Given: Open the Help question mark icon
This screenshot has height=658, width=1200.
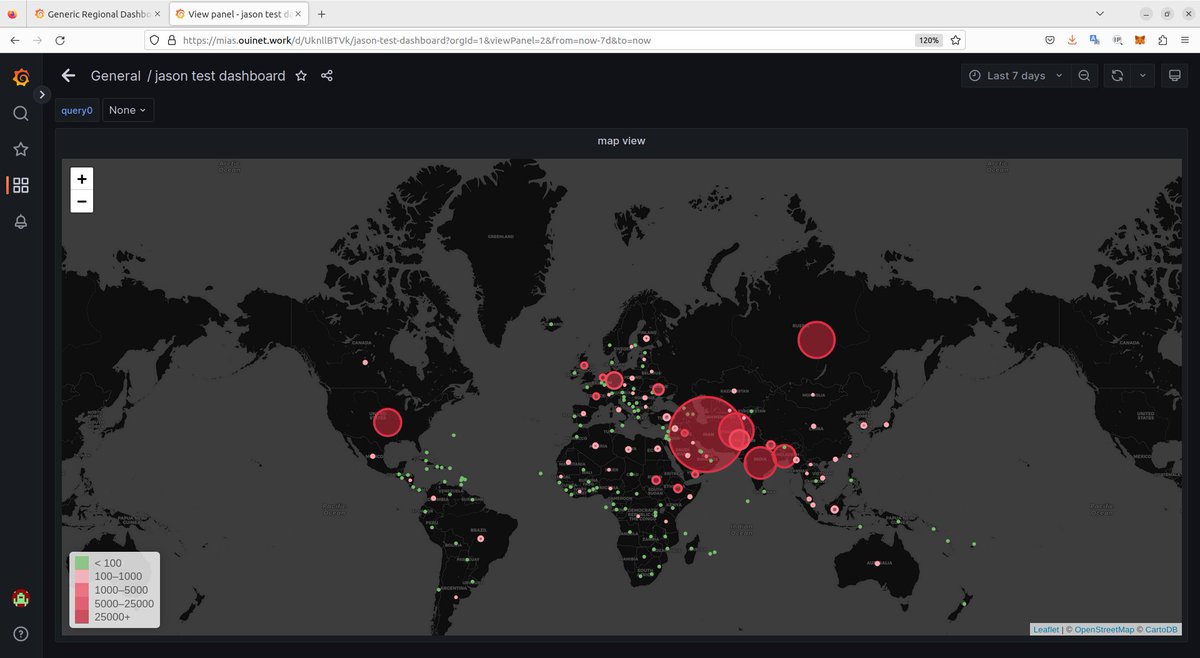Looking at the screenshot, I should [21, 633].
